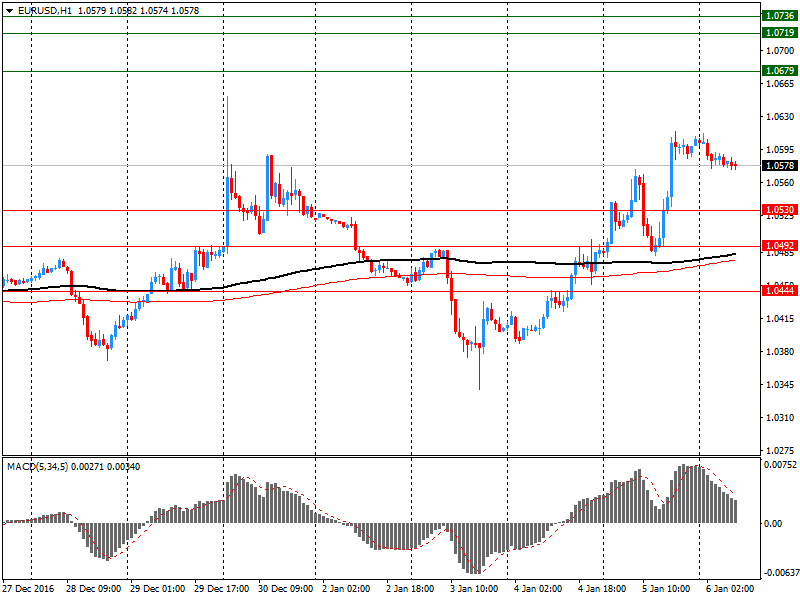Select the EURUSD,H1 symbol title text
The image size is (800, 600).
point(44,11)
